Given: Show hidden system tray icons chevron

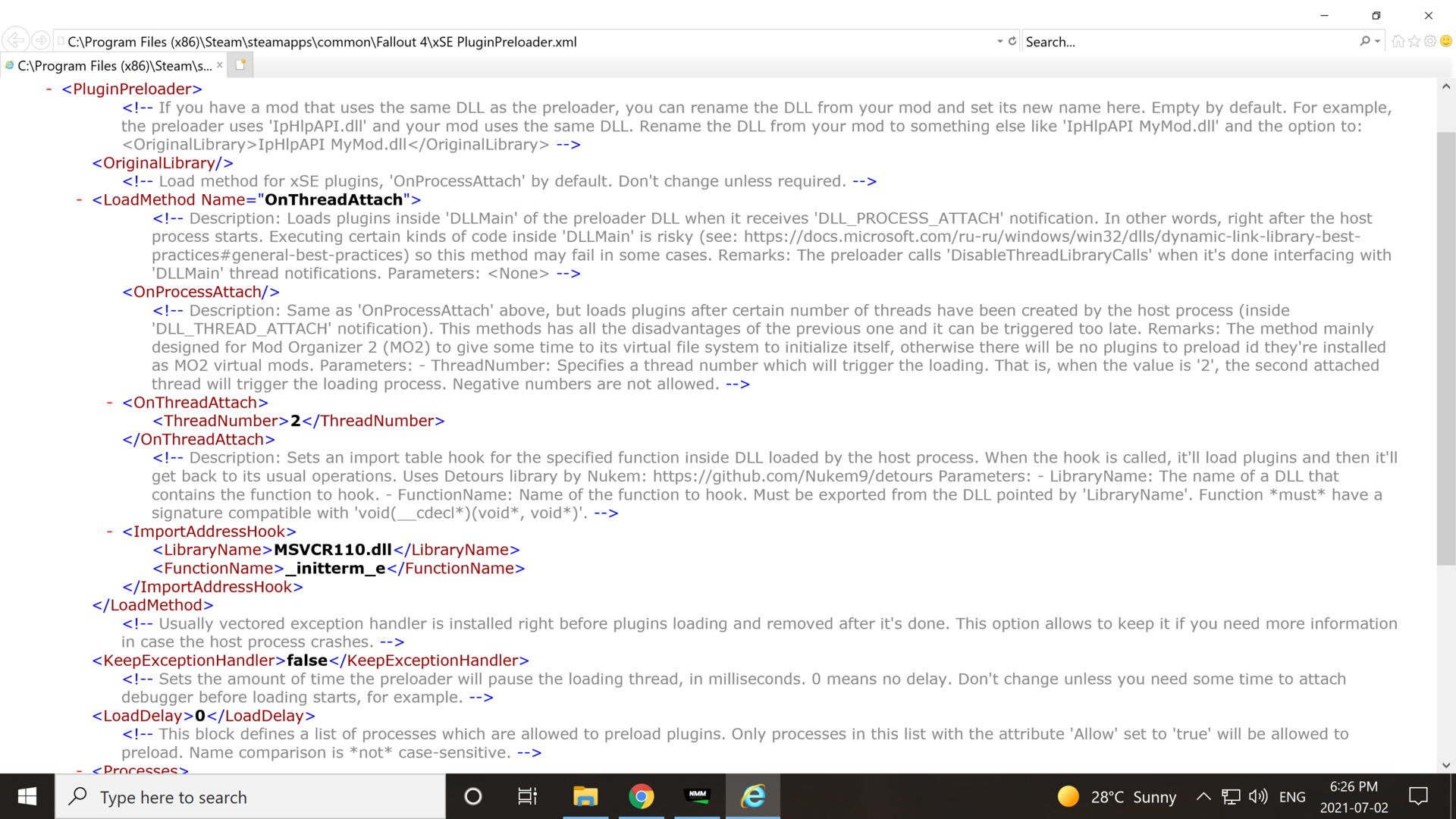Looking at the screenshot, I should pyautogui.click(x=1203, y=797).
